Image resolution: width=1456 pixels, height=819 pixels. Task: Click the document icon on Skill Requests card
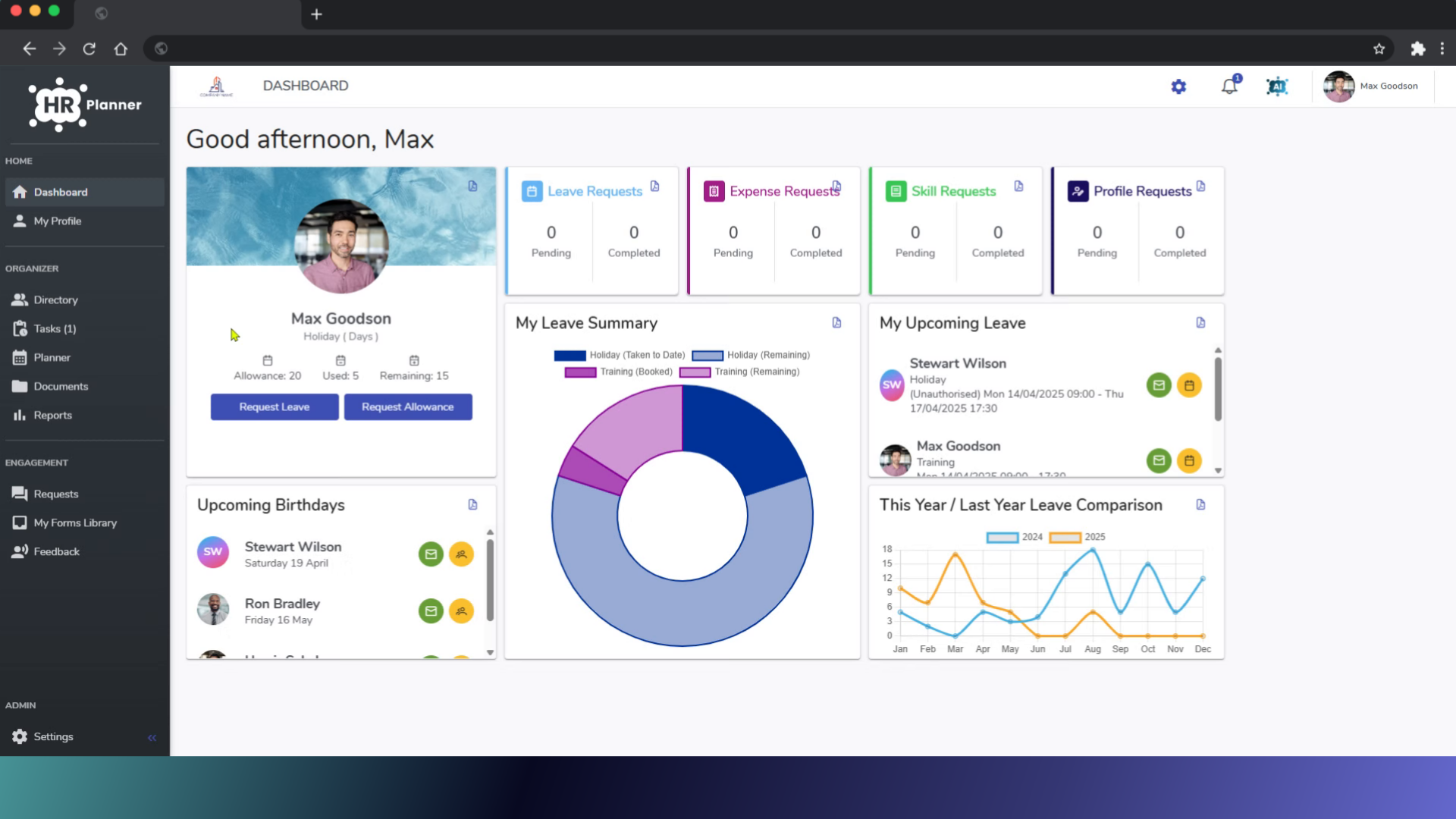pyautogui.click(x=1018, y=186)
